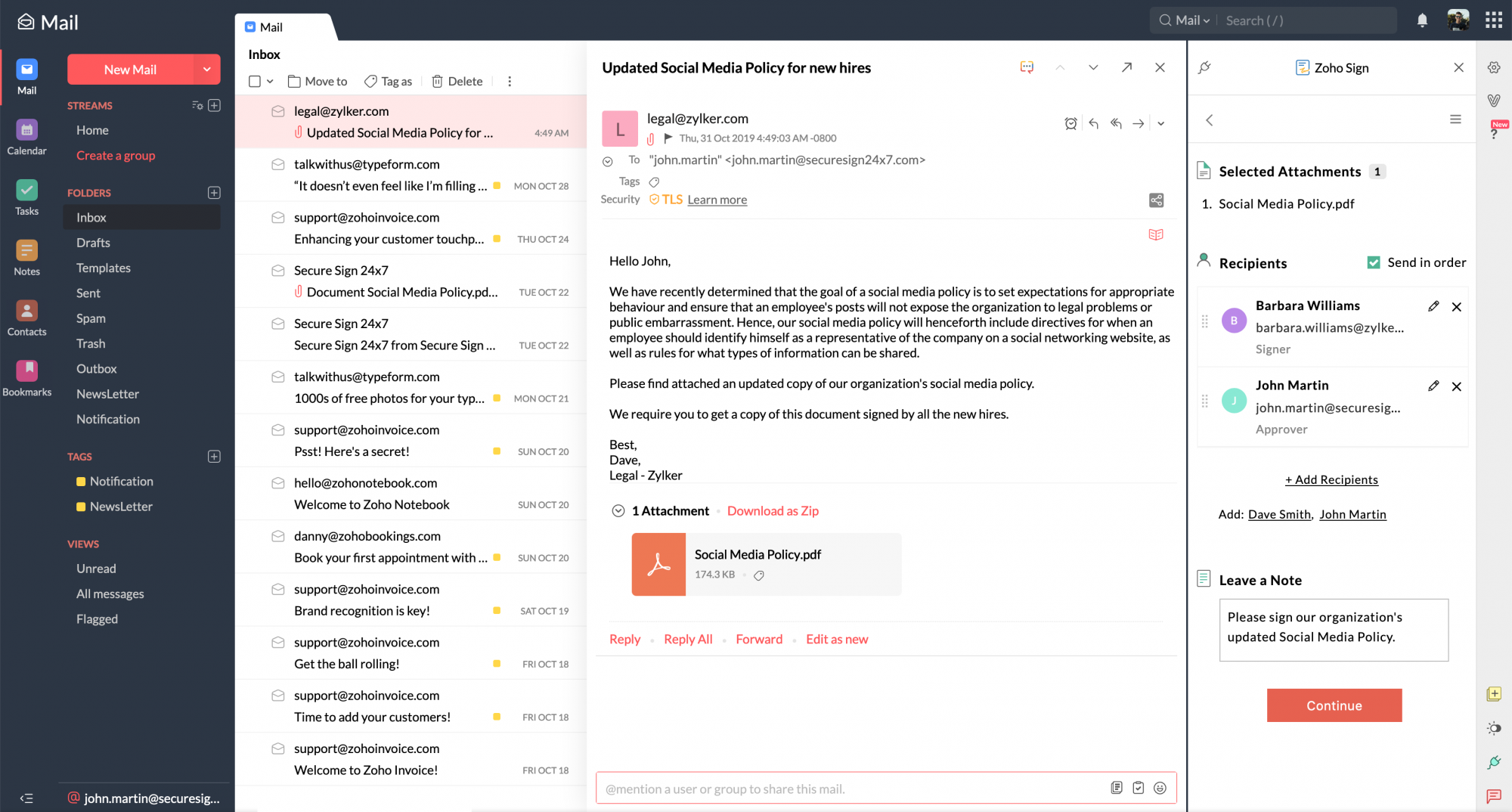Open settings gear on right rail
This screenshot has height=812, width=1512.
pyautogui.click(x=1494, y=67)
